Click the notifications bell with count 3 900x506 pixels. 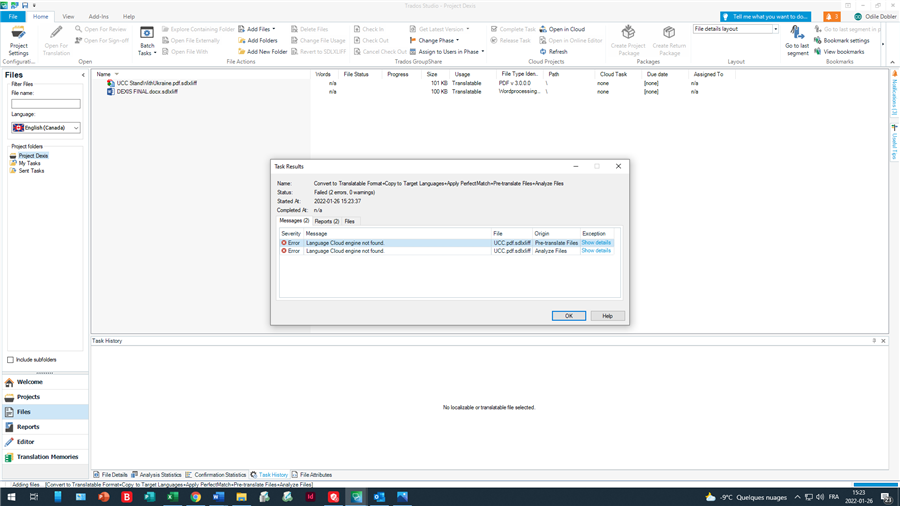tap(831, 17)
